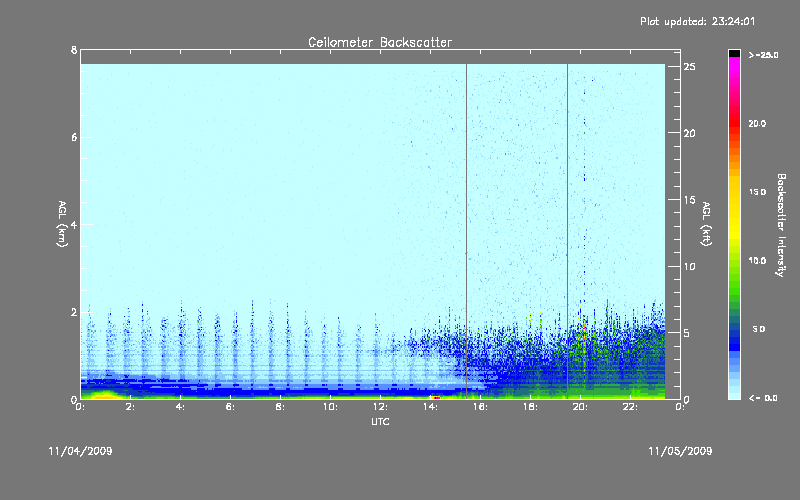Screen dimensions: 800x500
Task: Click the end date 11/05/2009
Action: (x=680, y=451)
